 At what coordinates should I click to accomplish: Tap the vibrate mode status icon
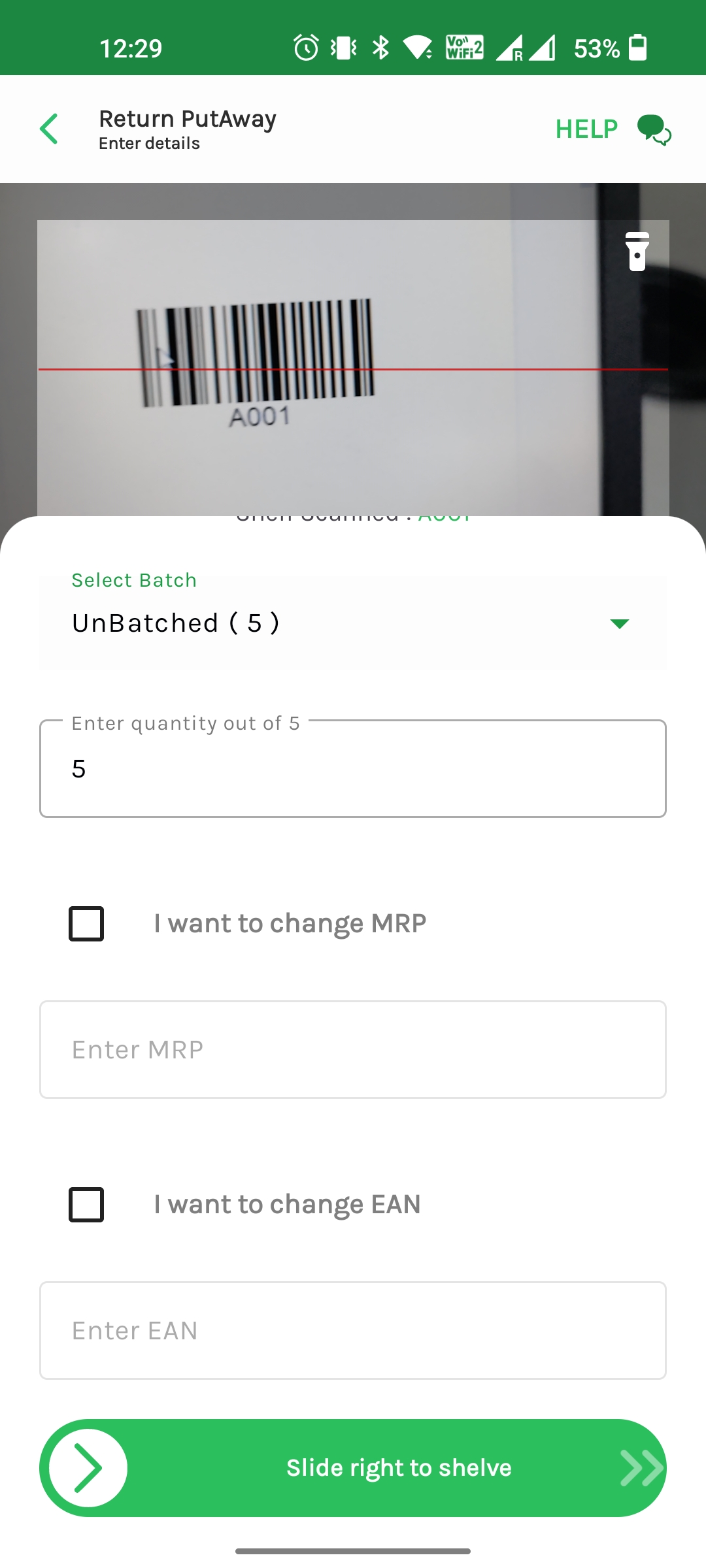(x=343, y=48)
